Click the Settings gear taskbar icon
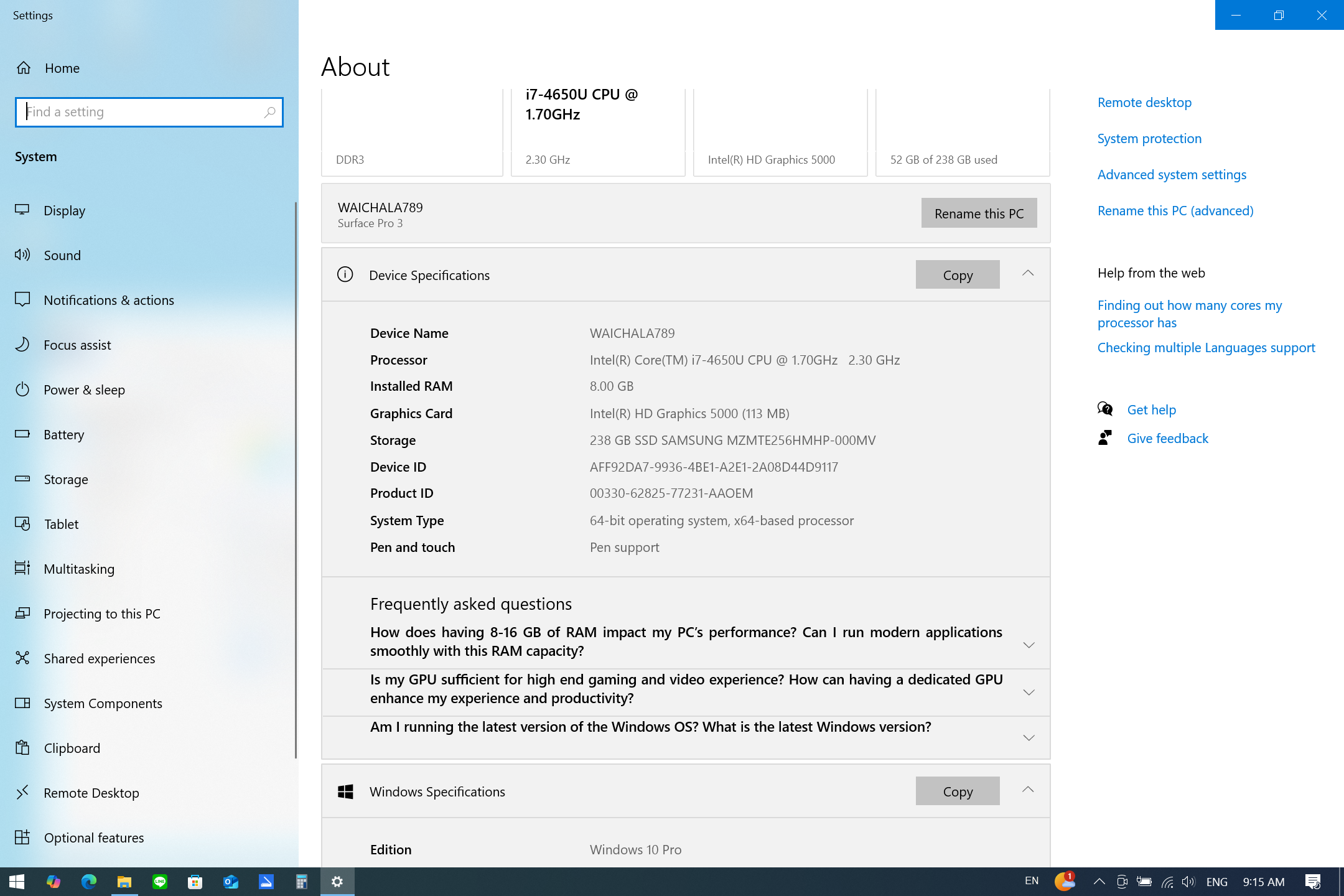The width and height of the screenshot is (1344, 896). (337, 882)
